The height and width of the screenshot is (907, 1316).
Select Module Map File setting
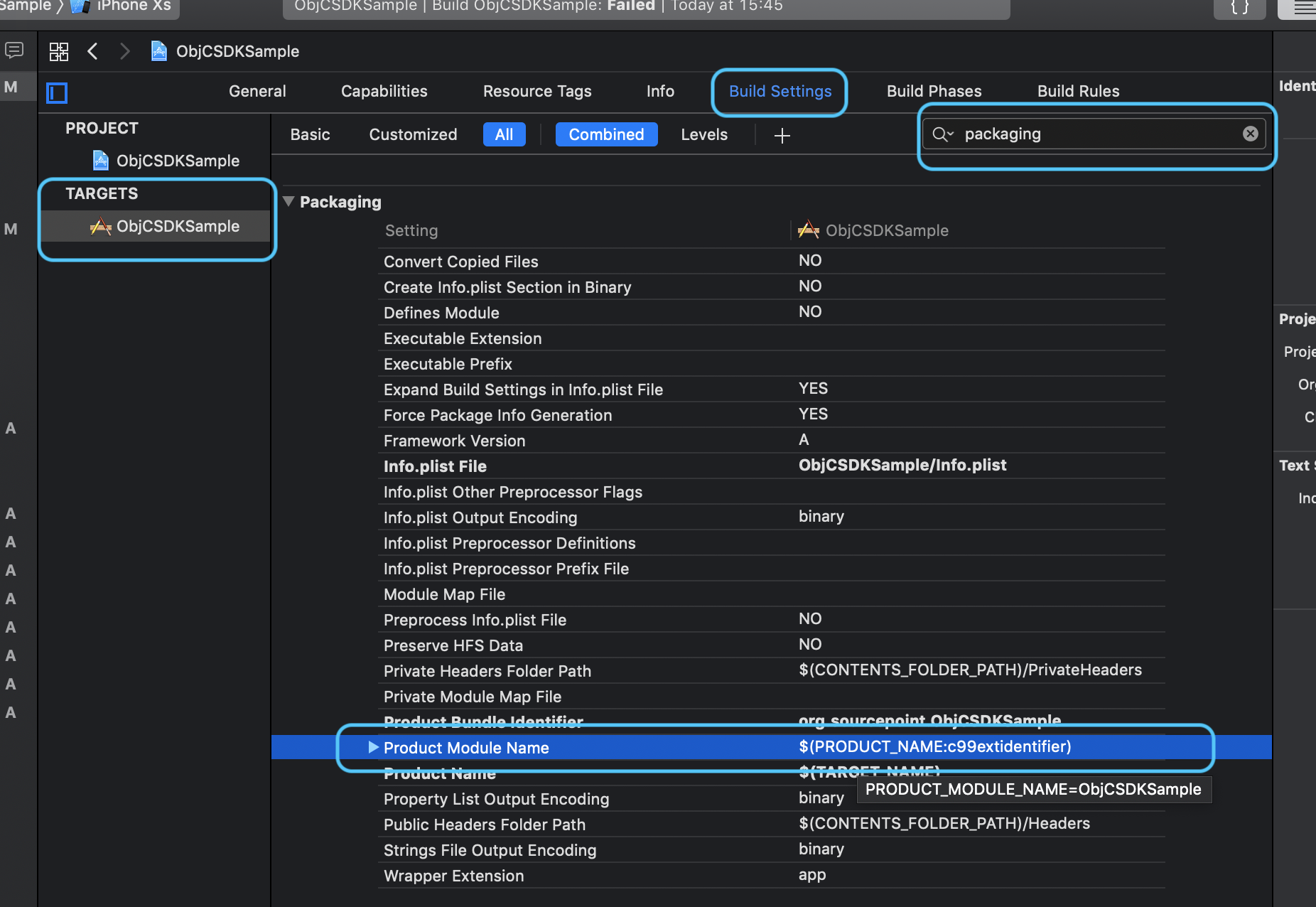444,594
